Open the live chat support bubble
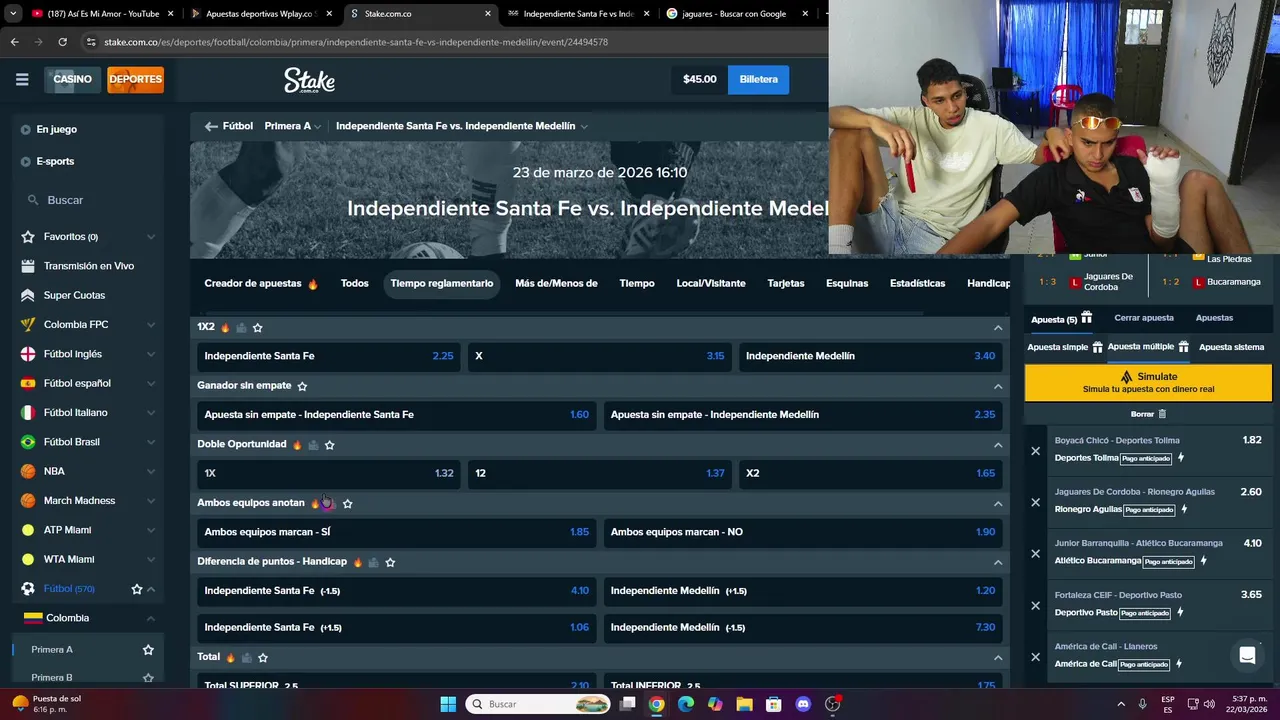This screenshot has height=720, width=1280. coord(1247,656)
